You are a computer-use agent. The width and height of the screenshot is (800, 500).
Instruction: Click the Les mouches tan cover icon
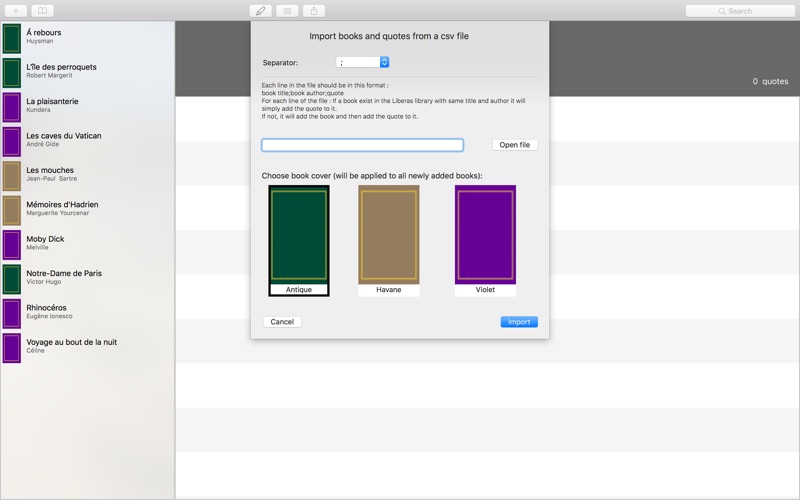click(x=12, y=176)
